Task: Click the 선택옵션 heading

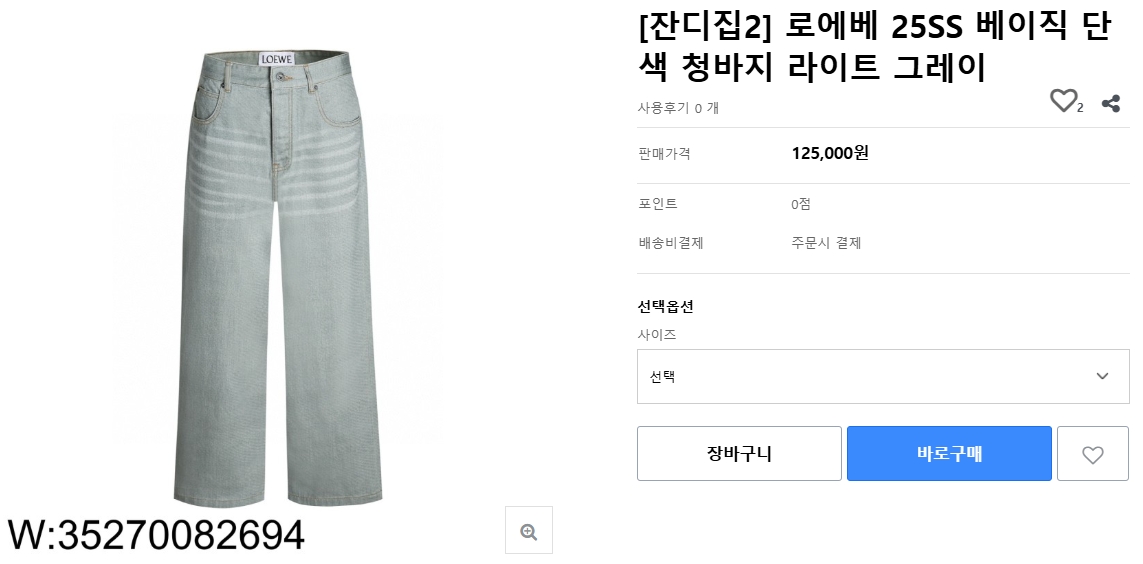Action: click(665, 306)
